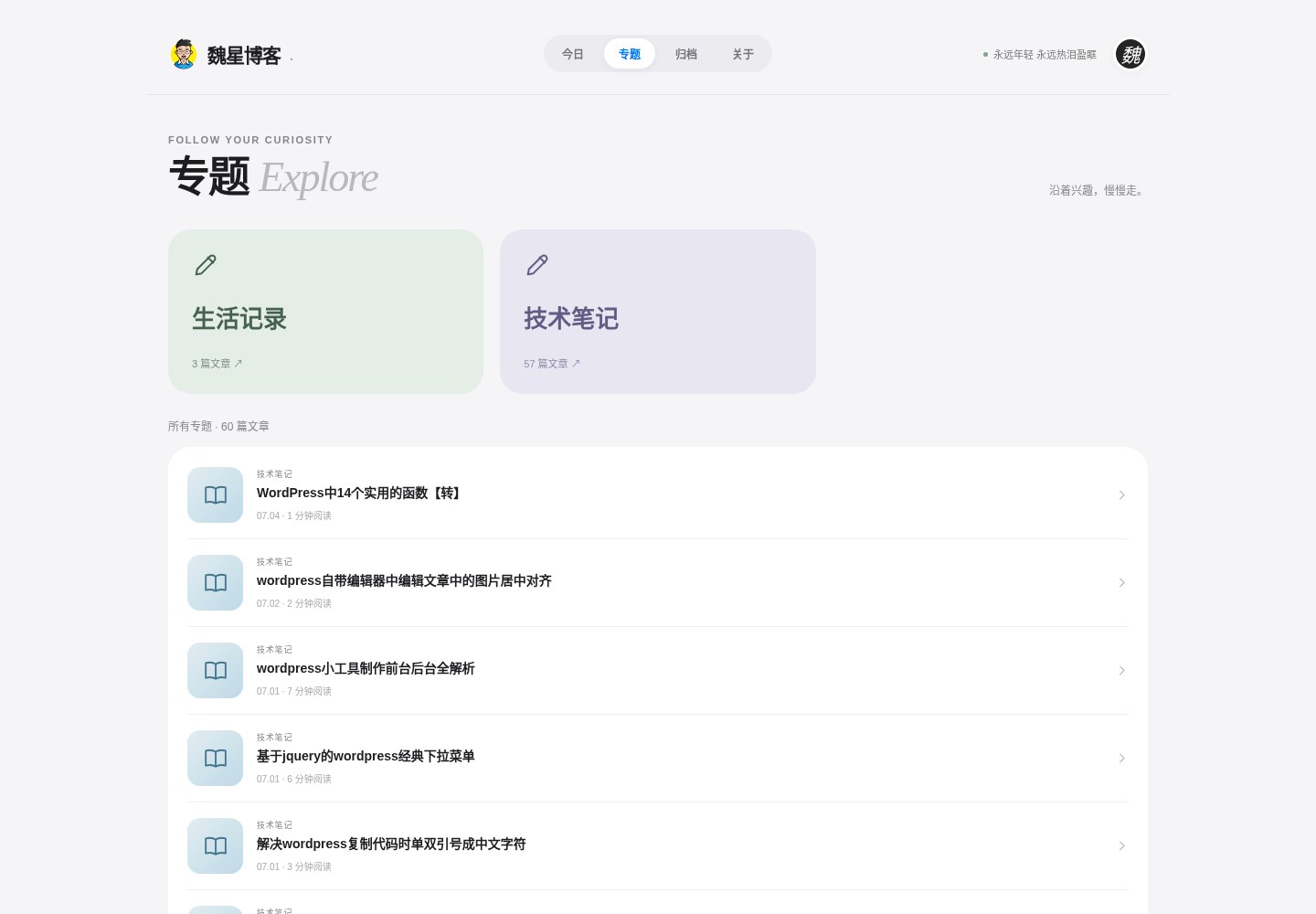
Task: Open post 解决wordpress复制代码时单双引号成中文字符
Action: (x=391, y=844)
